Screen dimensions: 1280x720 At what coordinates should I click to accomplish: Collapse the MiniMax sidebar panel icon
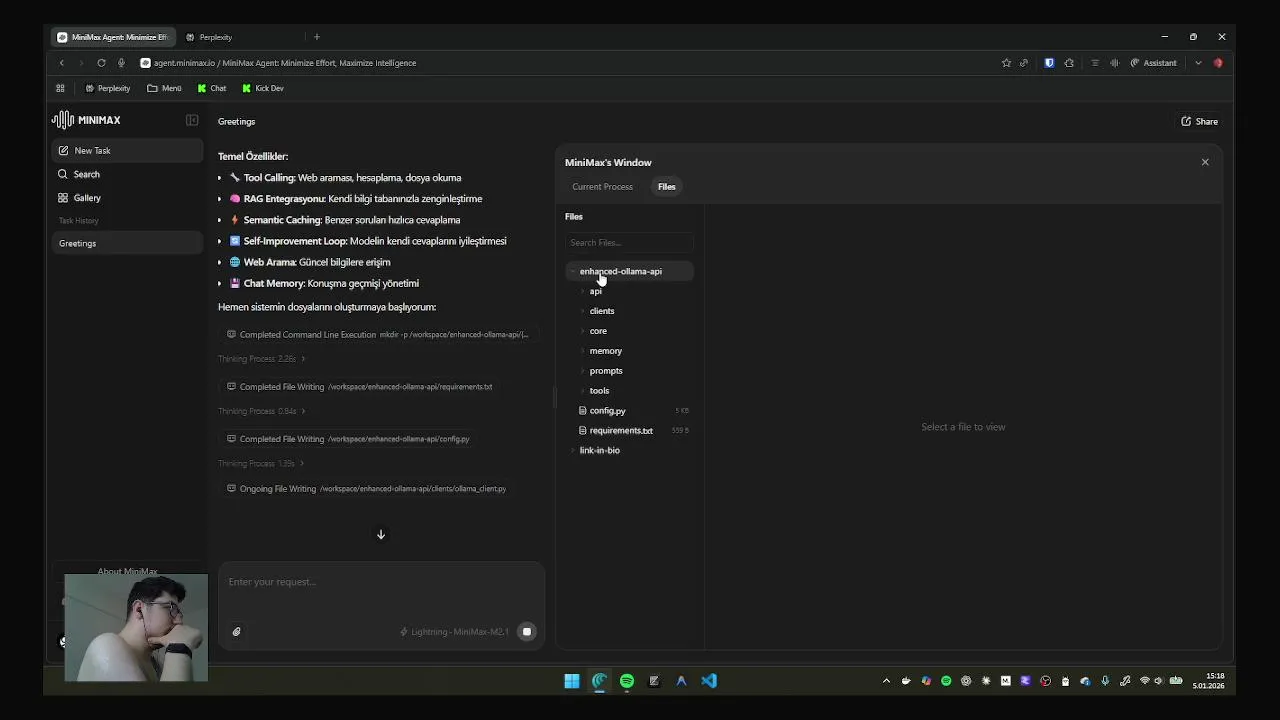[192, 120]
